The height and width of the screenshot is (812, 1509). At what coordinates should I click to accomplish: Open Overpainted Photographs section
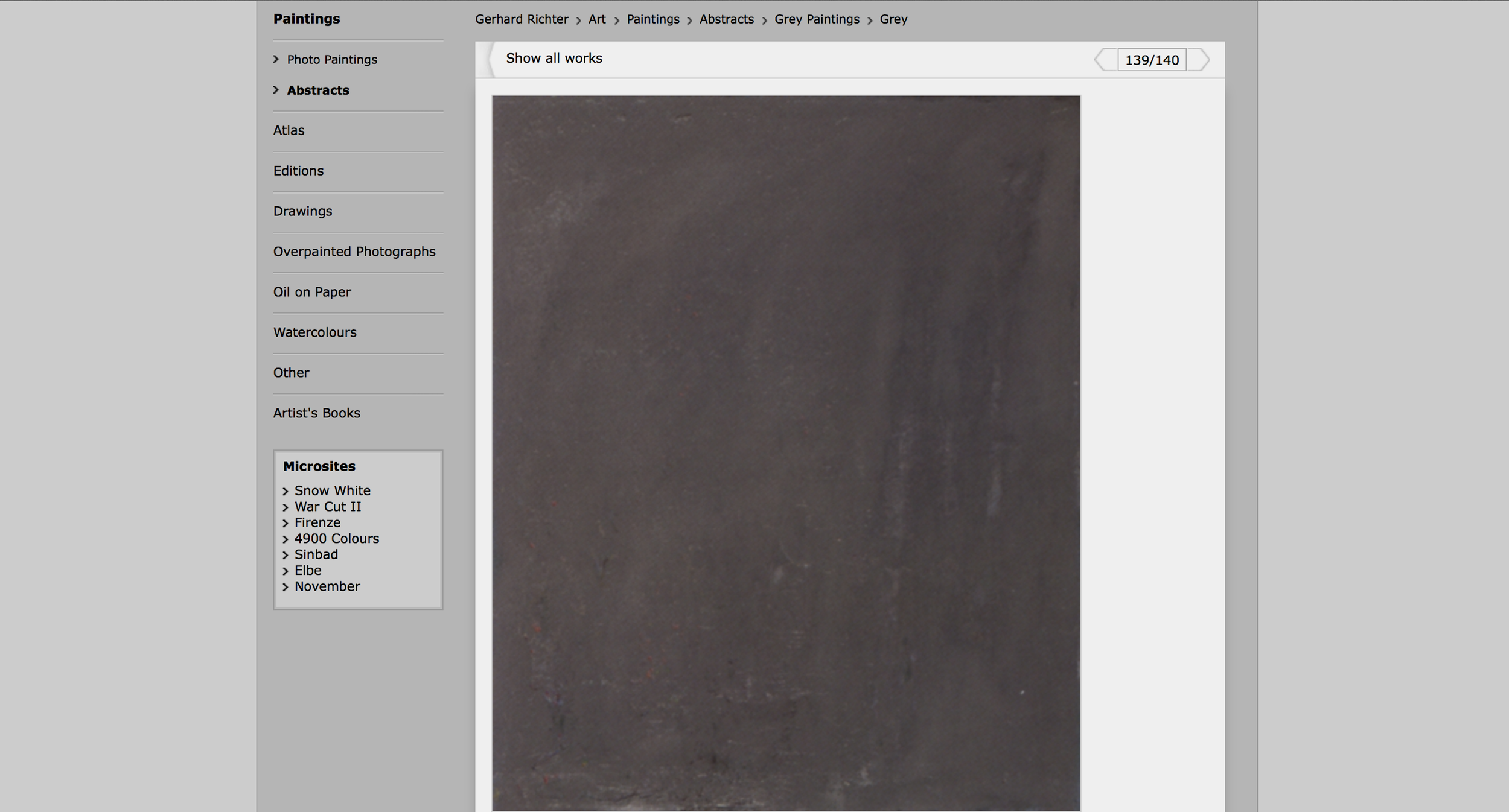tap(354, 252)
